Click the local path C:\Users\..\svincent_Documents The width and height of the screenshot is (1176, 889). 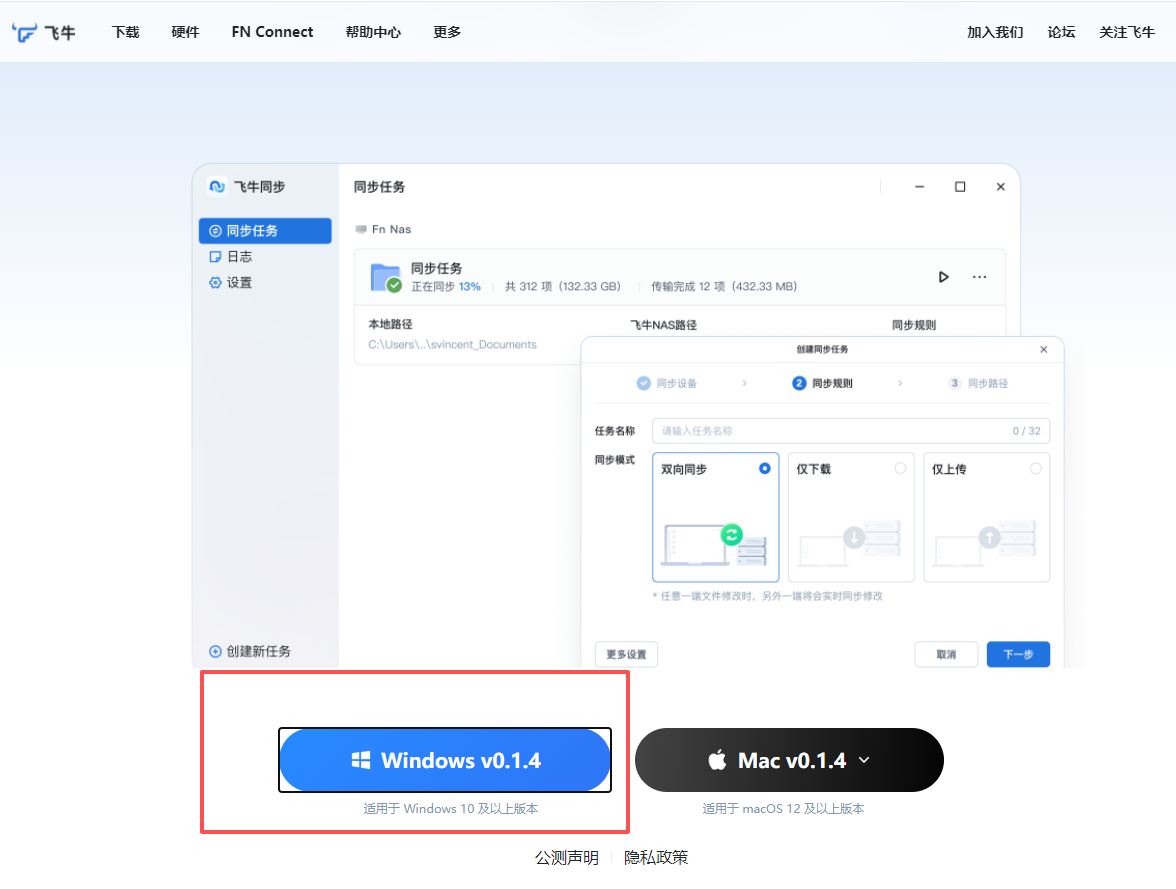pos(452,344)
